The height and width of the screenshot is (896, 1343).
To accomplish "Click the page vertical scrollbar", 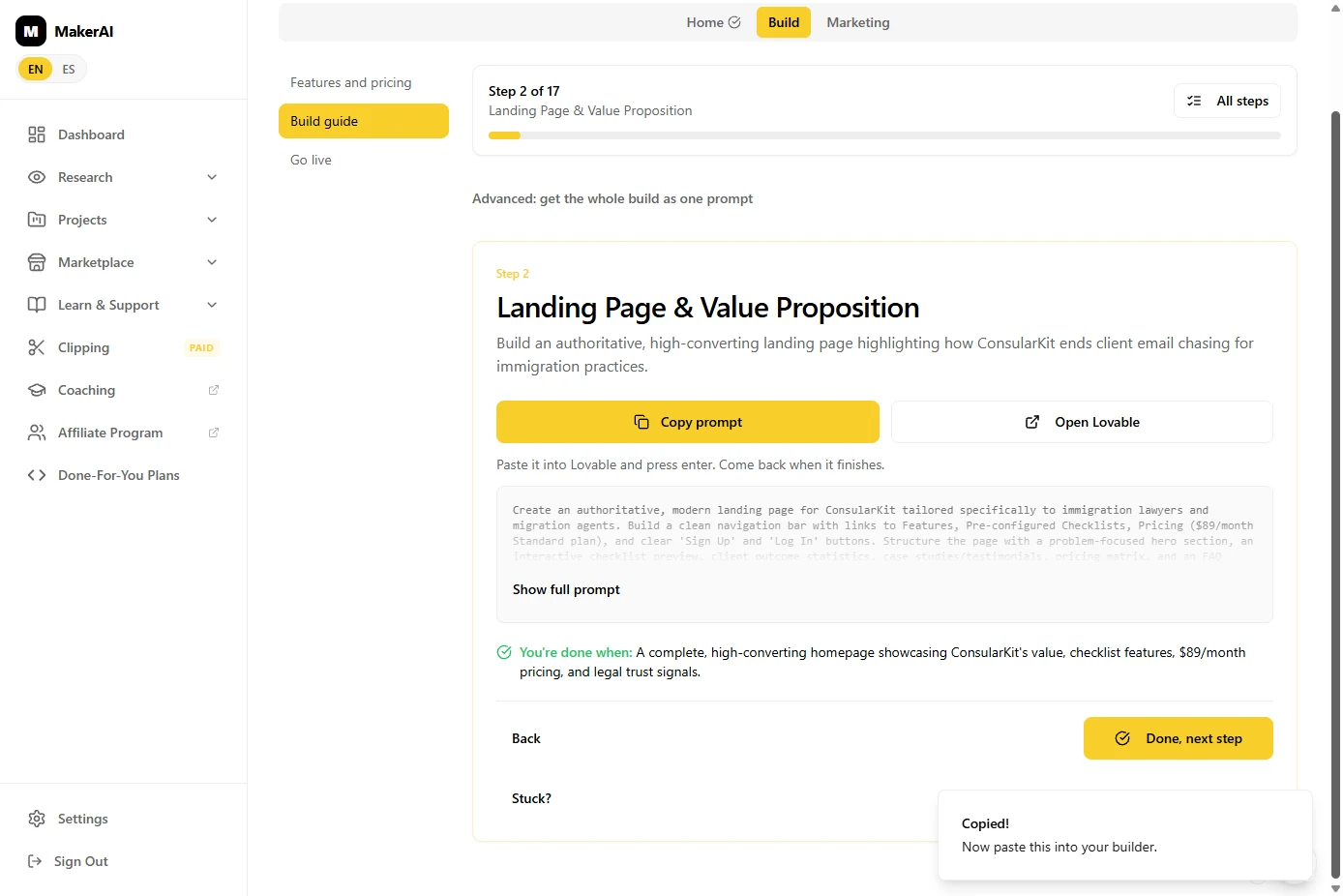I will point(1336,493).
